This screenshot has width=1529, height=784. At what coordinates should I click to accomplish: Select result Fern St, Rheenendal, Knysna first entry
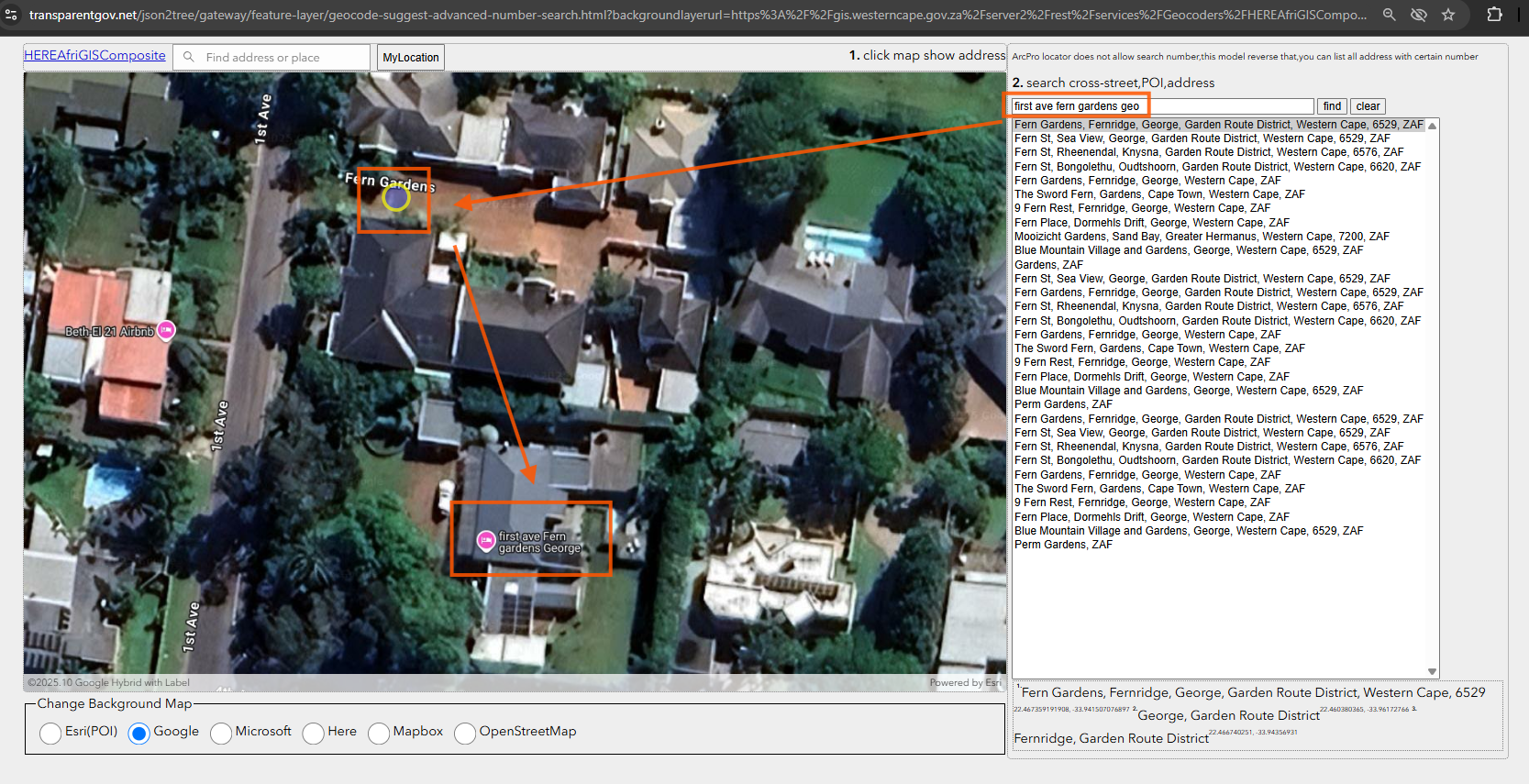(1208, 152)
